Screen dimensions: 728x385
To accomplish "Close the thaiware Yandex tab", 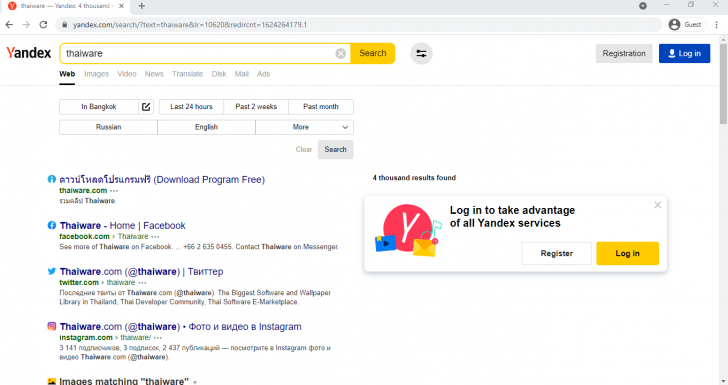I will [121, 6].
